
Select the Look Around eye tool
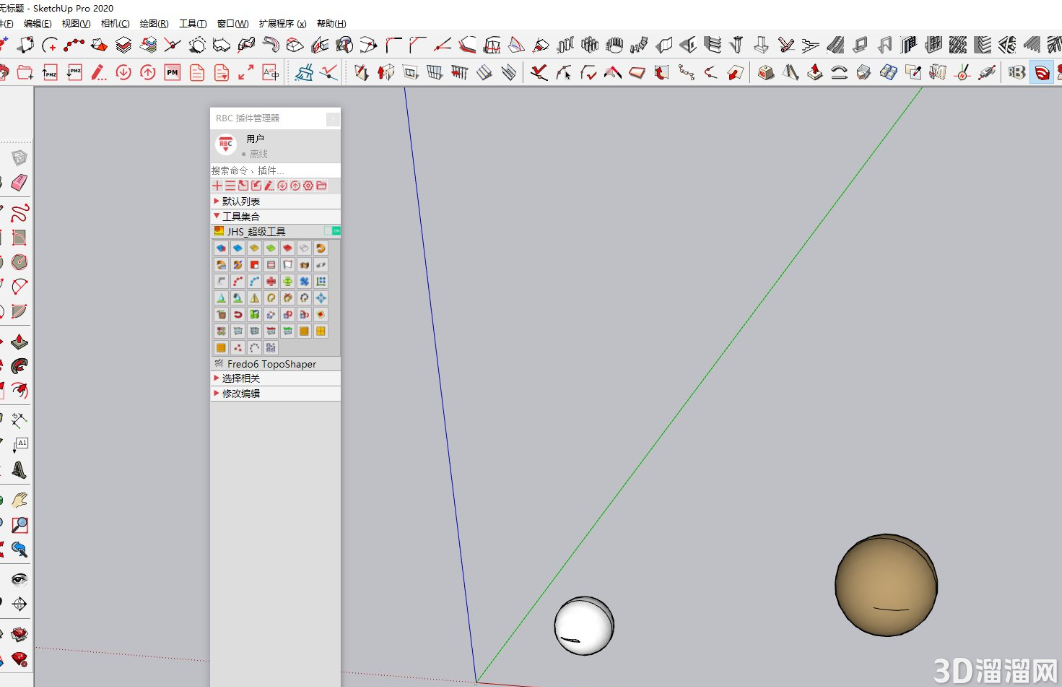pos(19,579)
